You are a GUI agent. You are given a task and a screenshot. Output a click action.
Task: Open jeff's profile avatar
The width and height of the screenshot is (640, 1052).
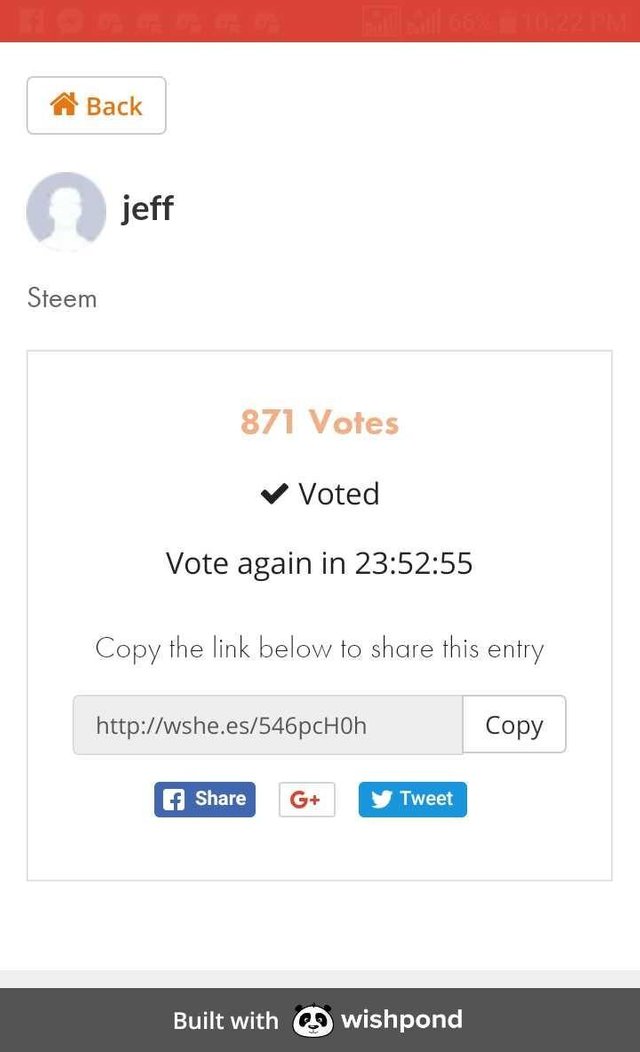coord(66,211)
